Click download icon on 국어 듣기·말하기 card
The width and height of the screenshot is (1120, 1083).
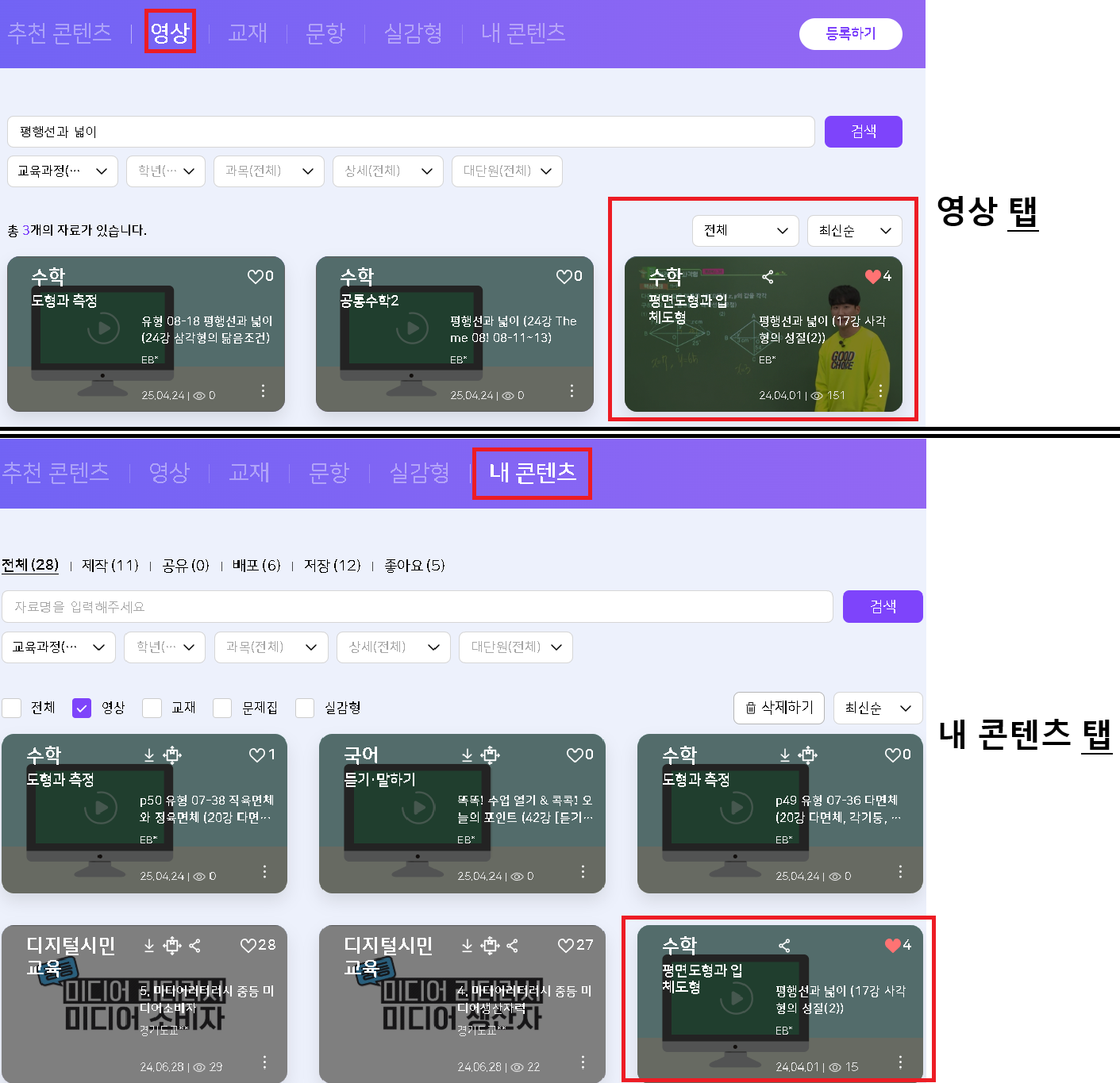(x=468, y=755)
